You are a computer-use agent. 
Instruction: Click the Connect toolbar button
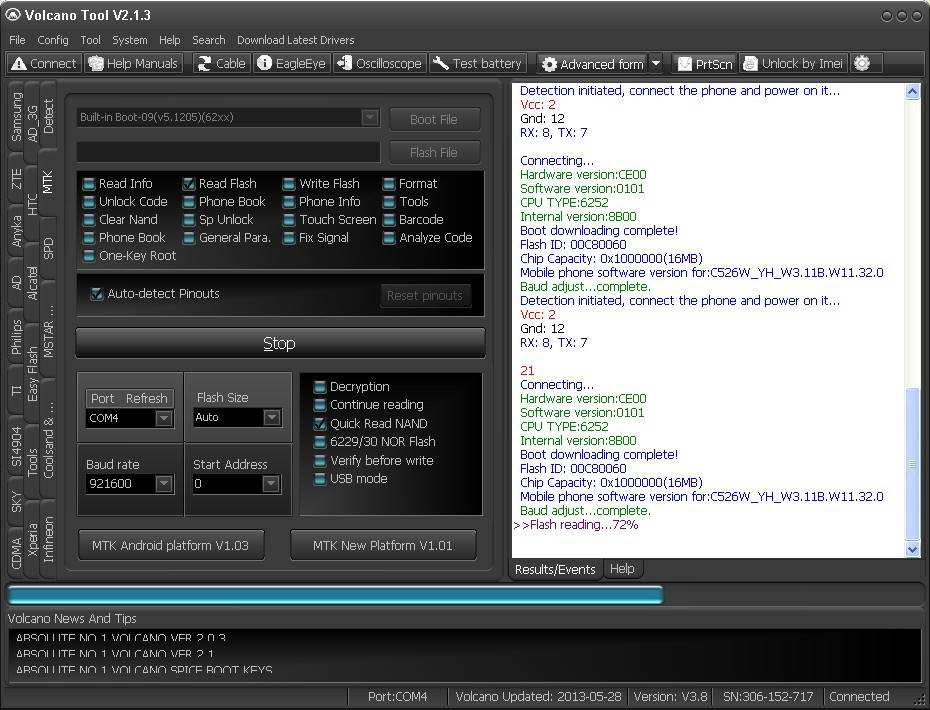tap(44, 63)
